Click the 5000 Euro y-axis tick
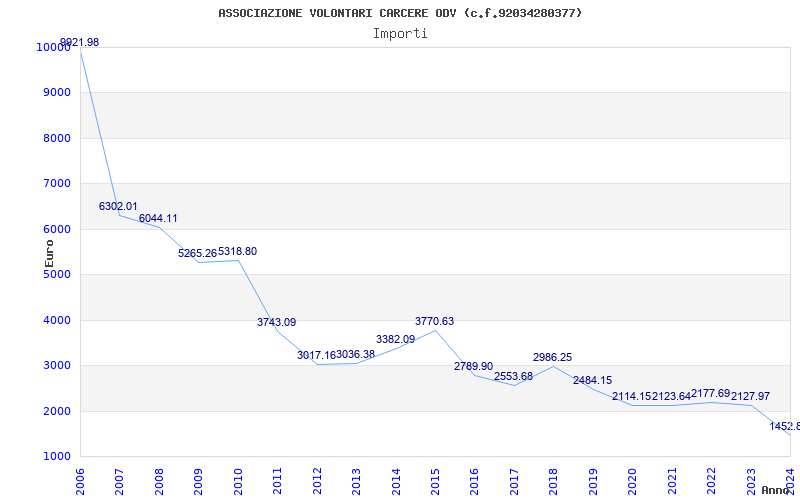This screenshot has width=800, height=500. point(56,274)
